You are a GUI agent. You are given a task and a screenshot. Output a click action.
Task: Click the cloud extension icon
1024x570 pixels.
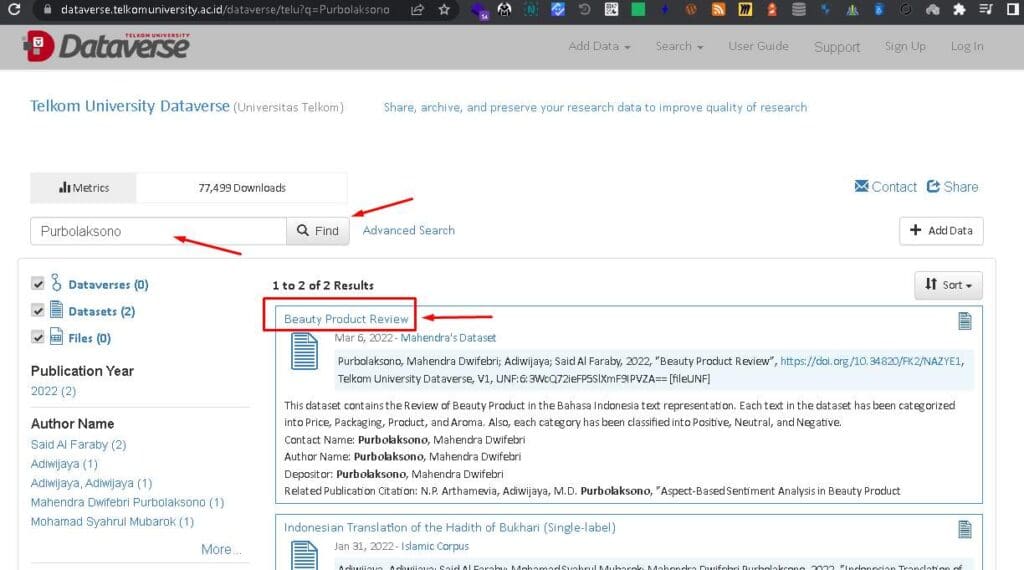click(933, 9)
